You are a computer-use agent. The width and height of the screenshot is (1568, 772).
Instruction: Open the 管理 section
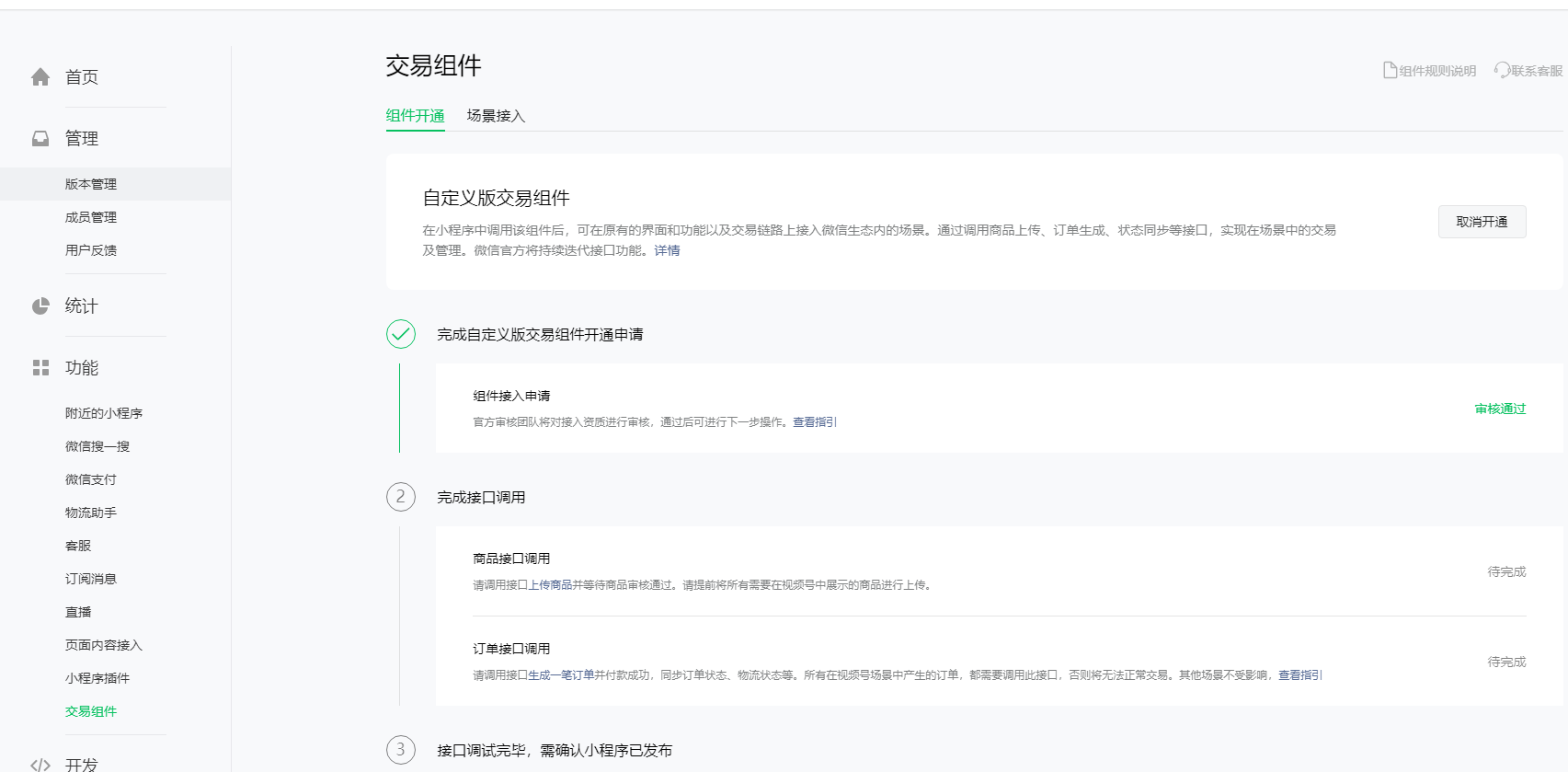click(82, 139)
